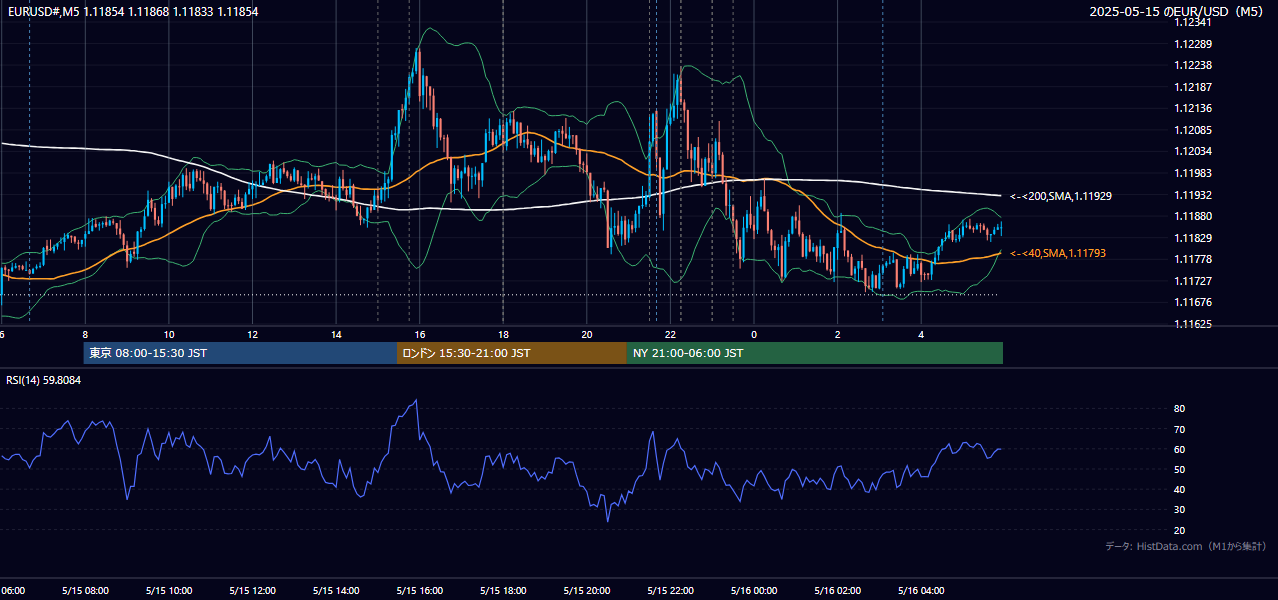
Task: Click price axis value 1.11829
Action: (x=1194, y=238)
